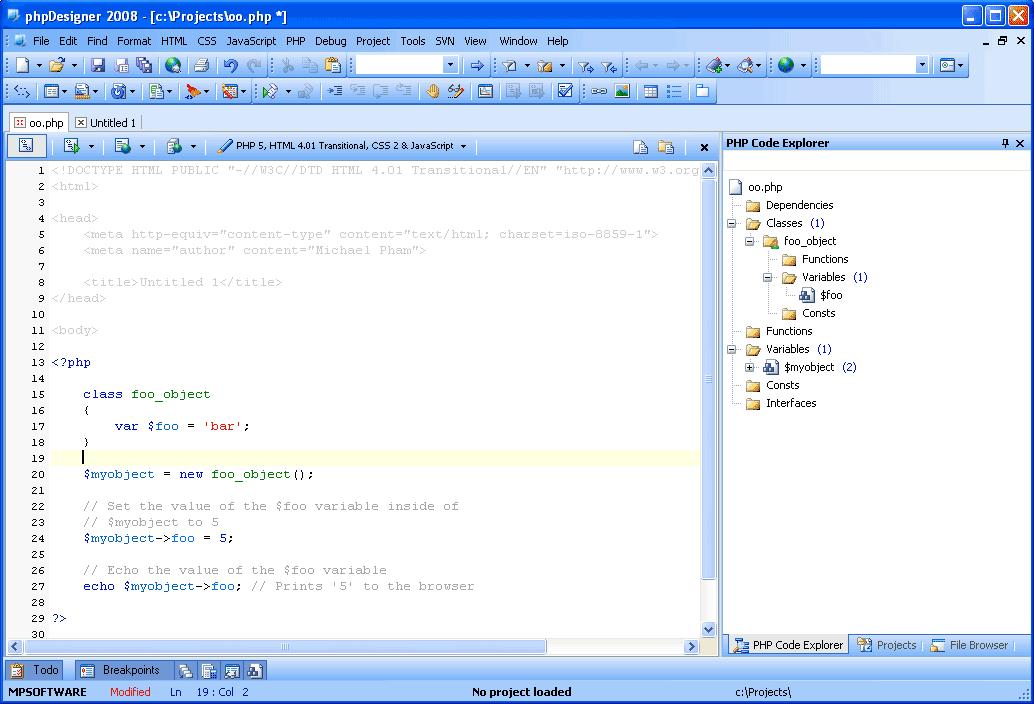Screen dimensions: 1034x704
Task: Switch to the oo.php tab
Action: coord(39,123)
